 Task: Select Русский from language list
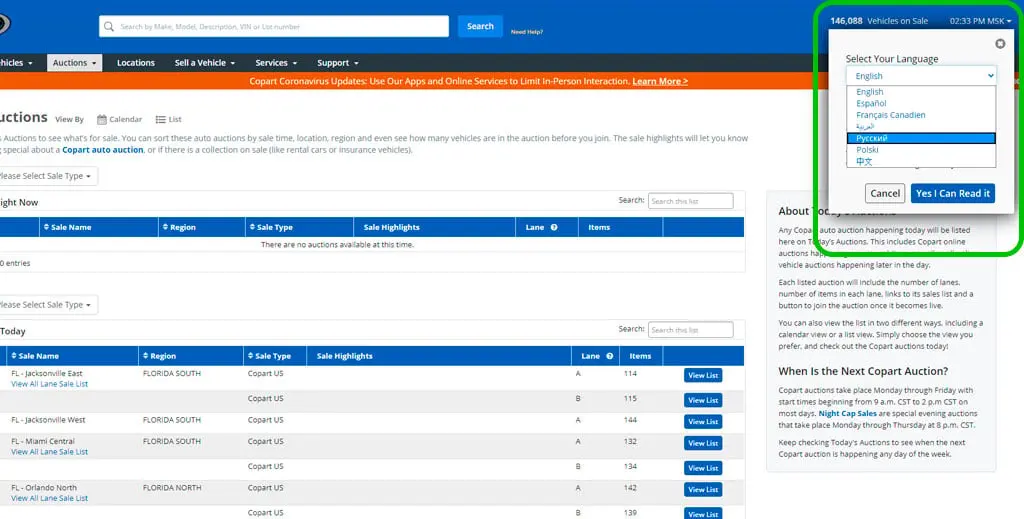(921, 138)
